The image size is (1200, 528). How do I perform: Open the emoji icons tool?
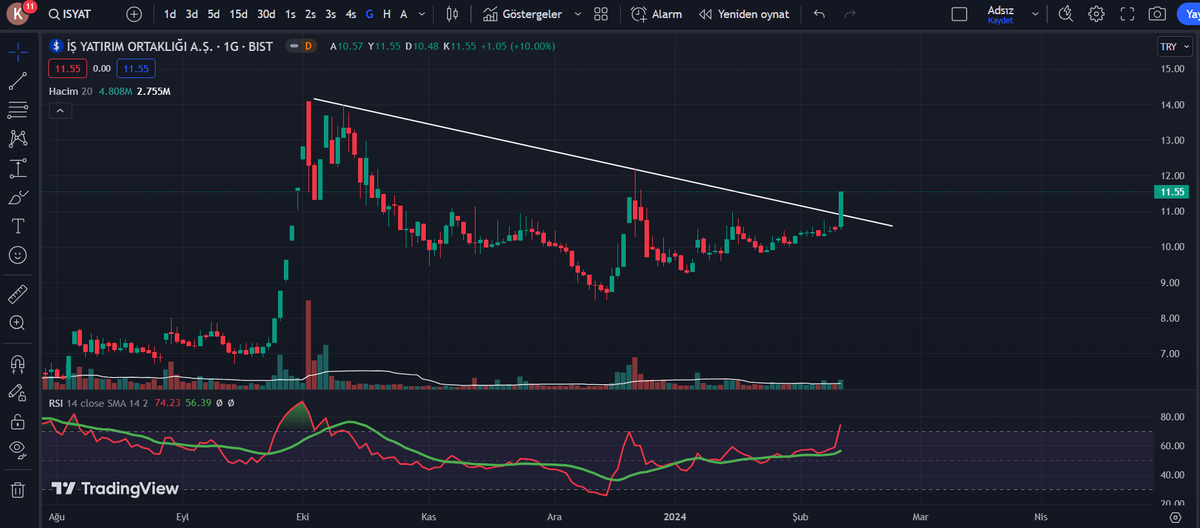pos(17,255)
